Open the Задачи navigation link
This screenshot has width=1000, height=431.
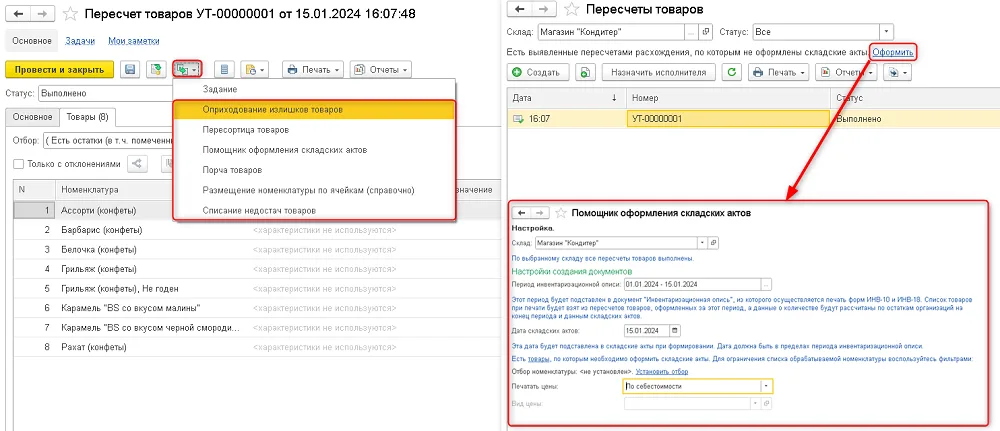pos(80,41)
